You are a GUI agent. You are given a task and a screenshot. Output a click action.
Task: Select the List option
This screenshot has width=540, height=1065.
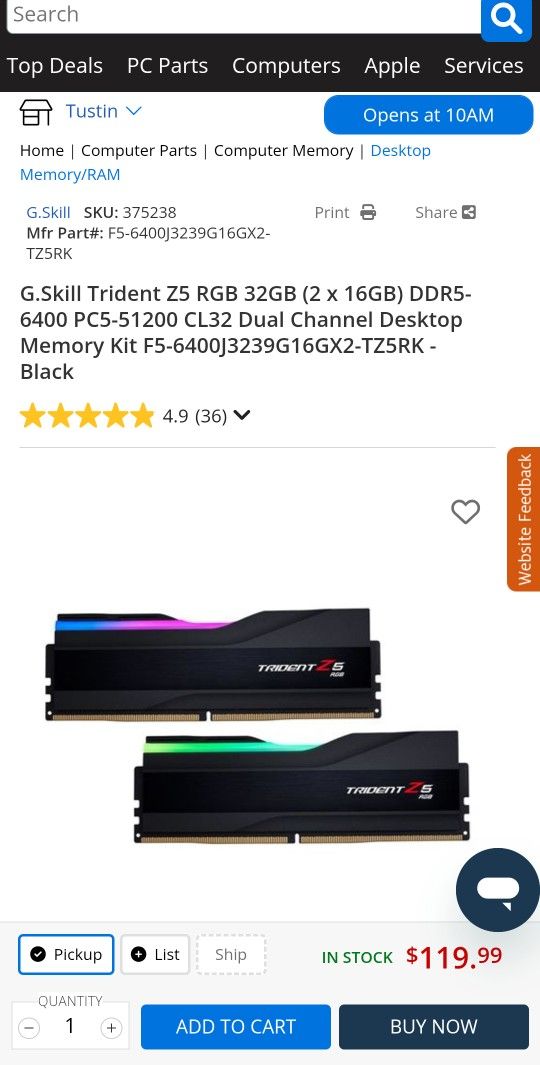click(155, 954)
